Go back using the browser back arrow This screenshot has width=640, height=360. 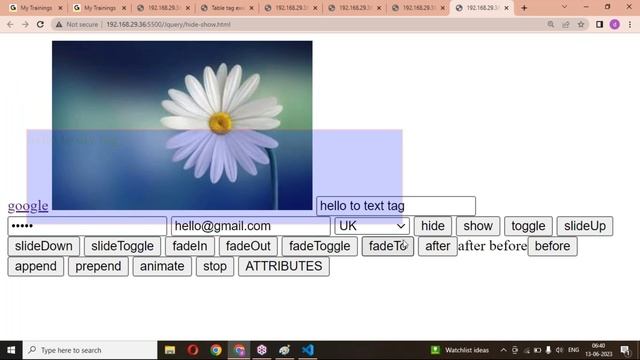[10, 24]
